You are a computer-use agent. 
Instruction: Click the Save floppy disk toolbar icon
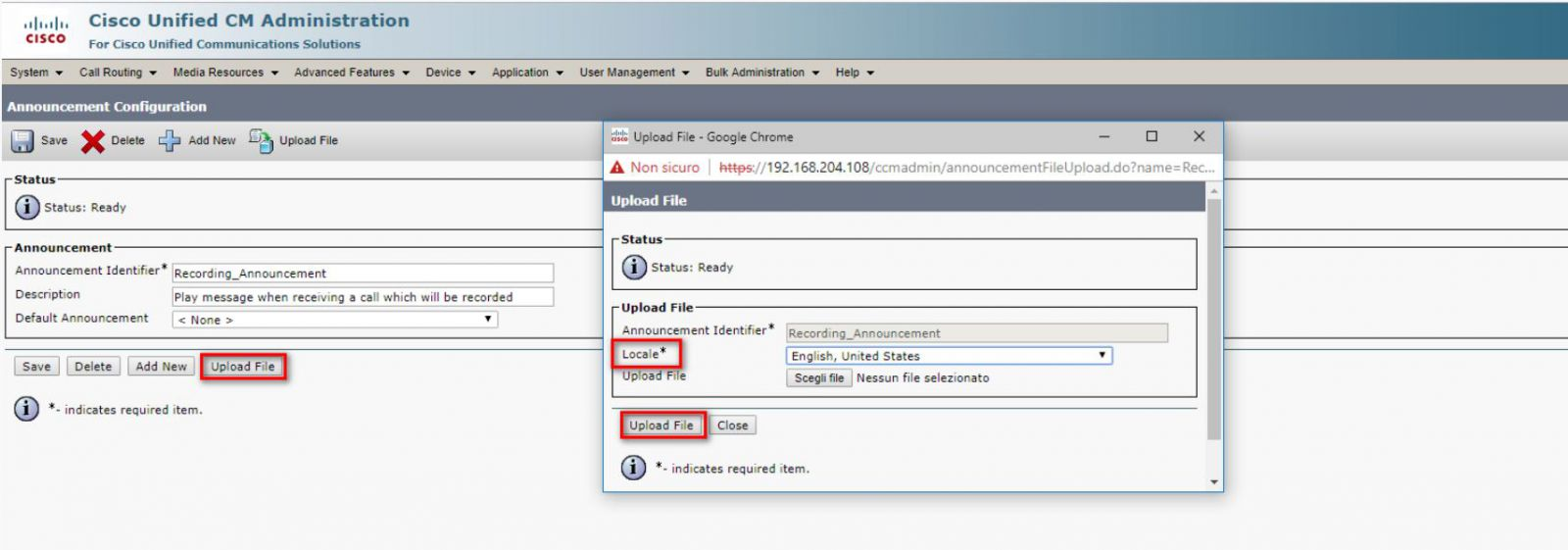23,141
